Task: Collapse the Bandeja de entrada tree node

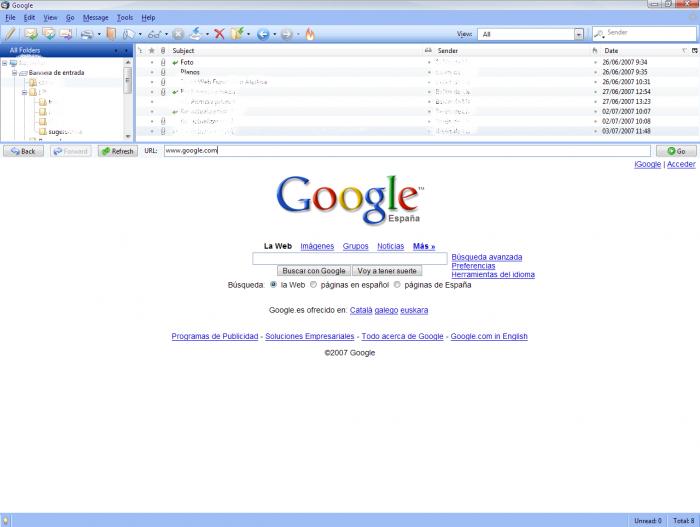Action: click(14, 73)
